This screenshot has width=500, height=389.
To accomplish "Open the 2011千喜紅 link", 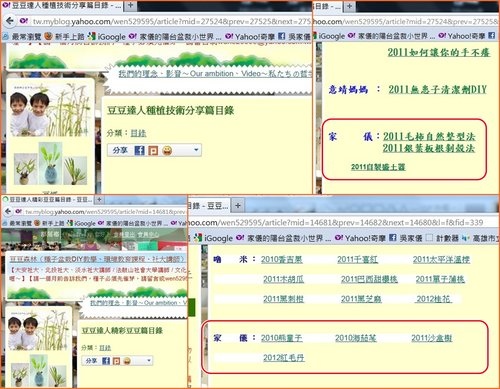I will click(357, 259).
